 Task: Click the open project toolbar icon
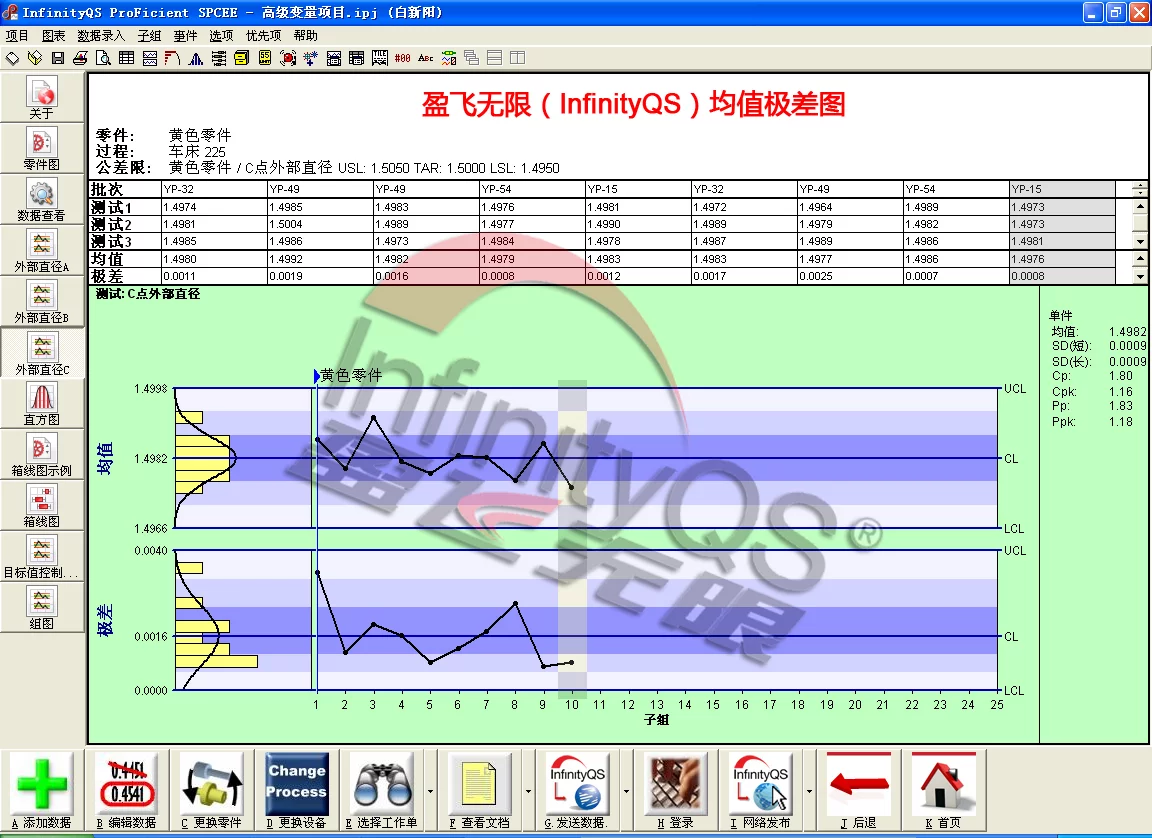pyautogui.click(x=35, y=58)
